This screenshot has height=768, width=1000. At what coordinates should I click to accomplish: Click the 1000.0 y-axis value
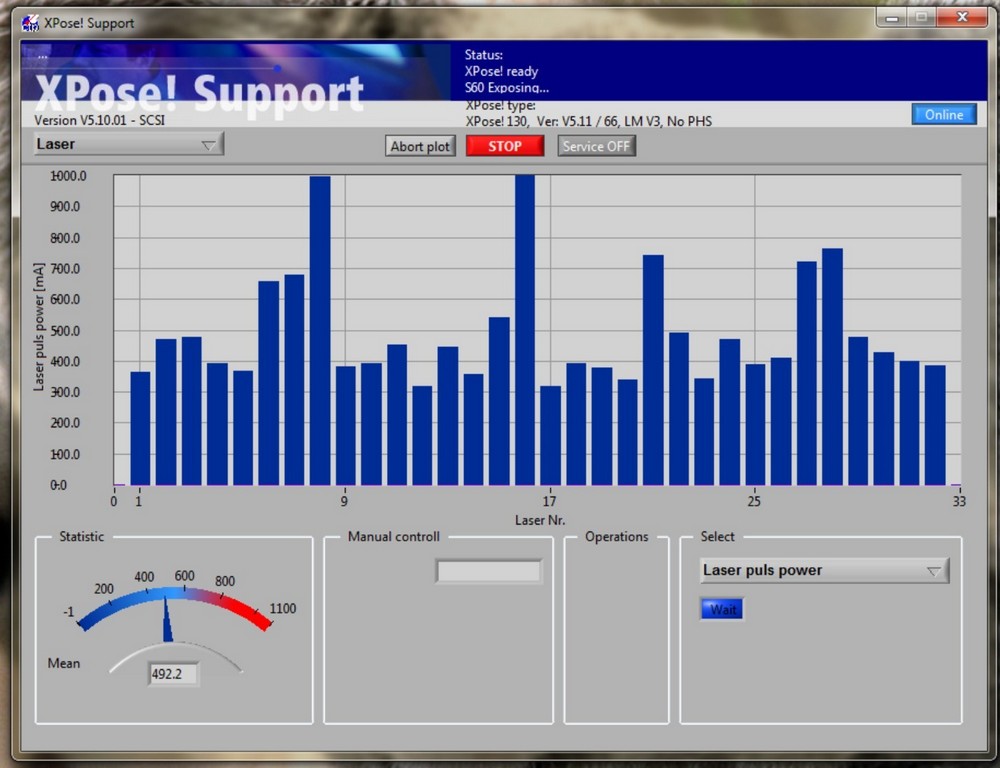tap(68, 175)
